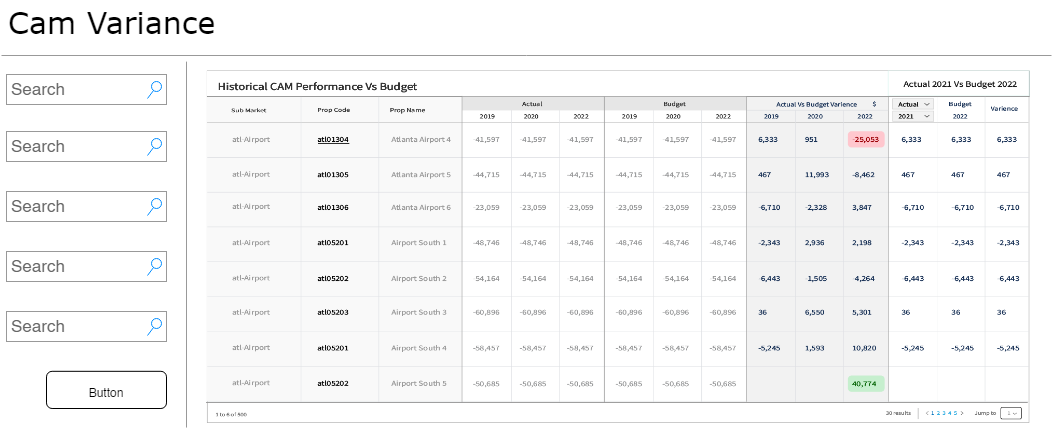Focus the first Search input field
Image resolution: width=1053 pixels, height=434 pixels.
75,89
